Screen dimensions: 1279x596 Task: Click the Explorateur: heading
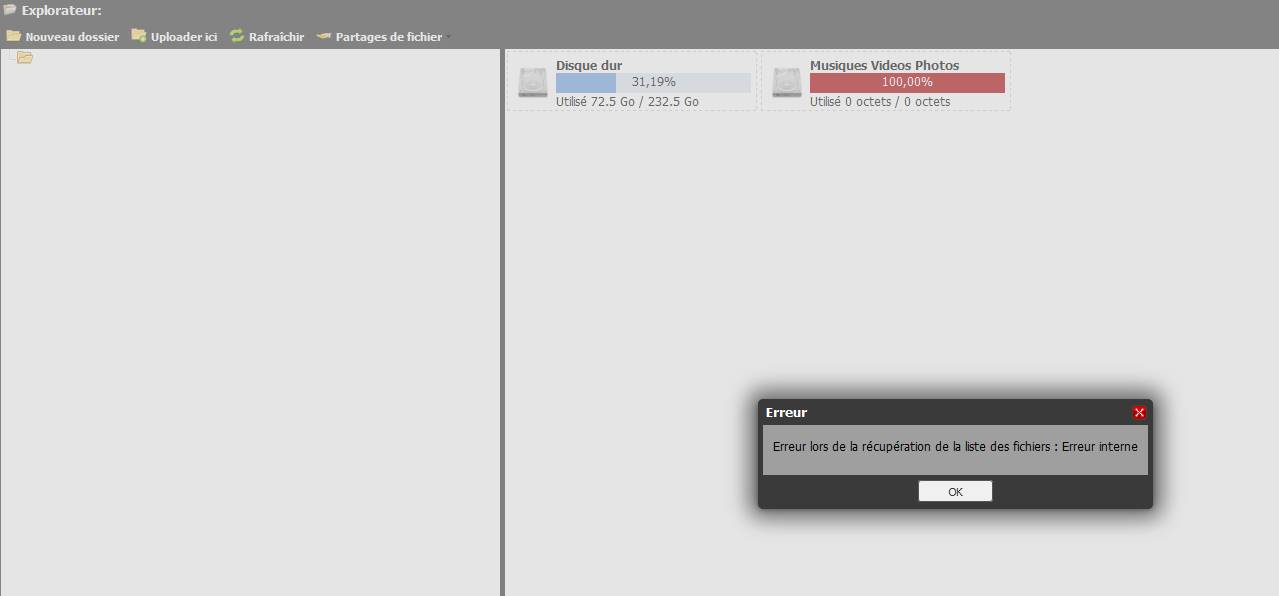coord(62,11)
